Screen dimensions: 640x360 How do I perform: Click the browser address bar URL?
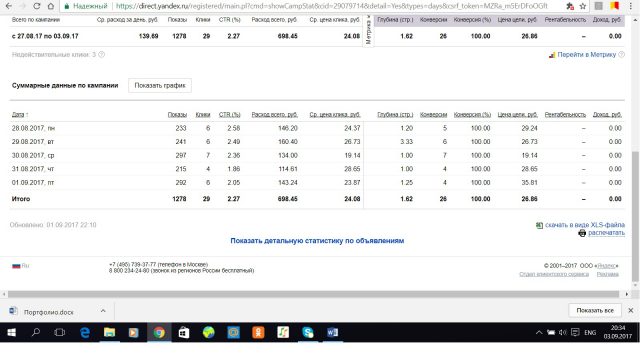point(331,6)
